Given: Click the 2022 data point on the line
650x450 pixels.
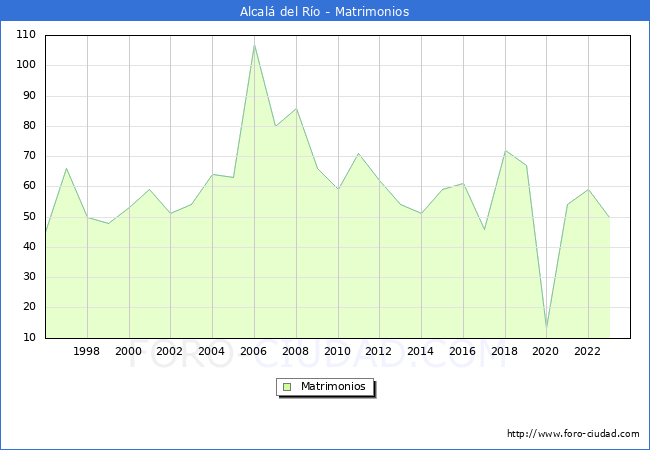Looking at the screenshot, I should (x=588, y=190).
